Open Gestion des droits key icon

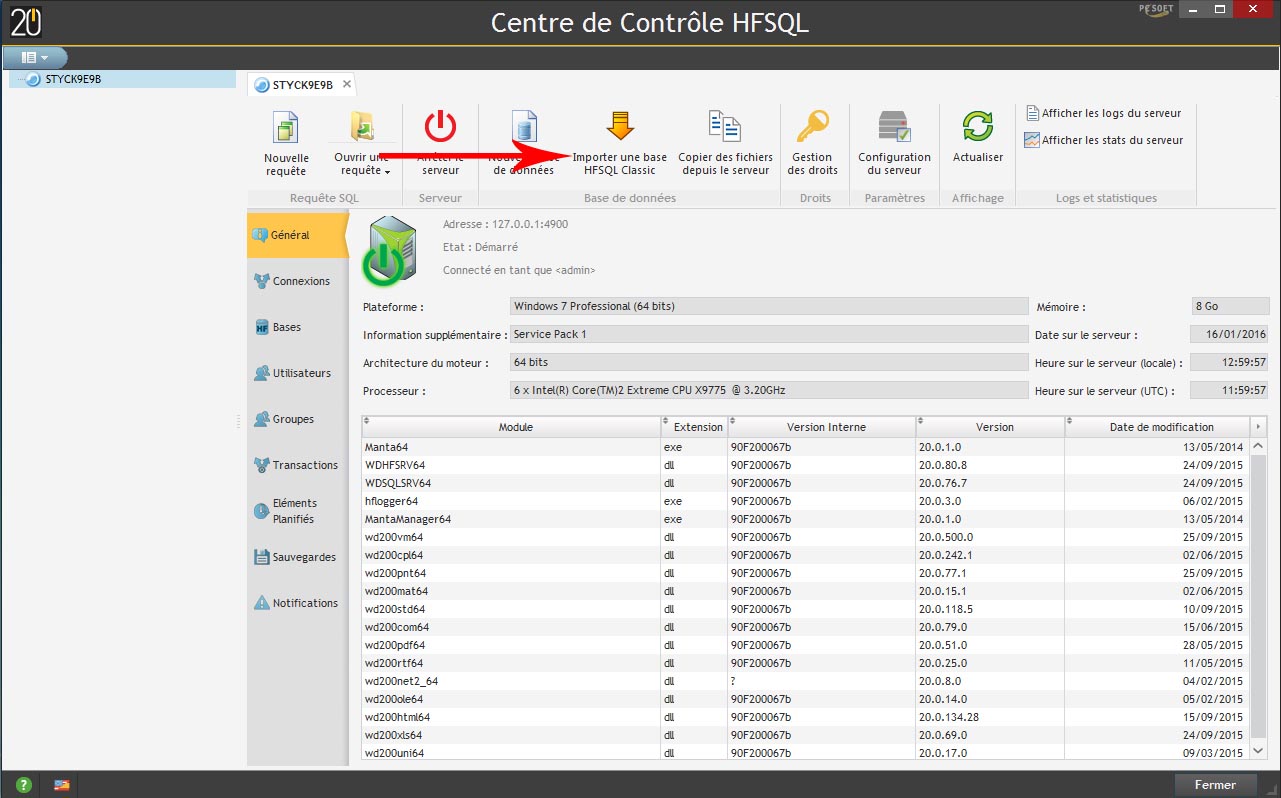[x=813, y=127]
